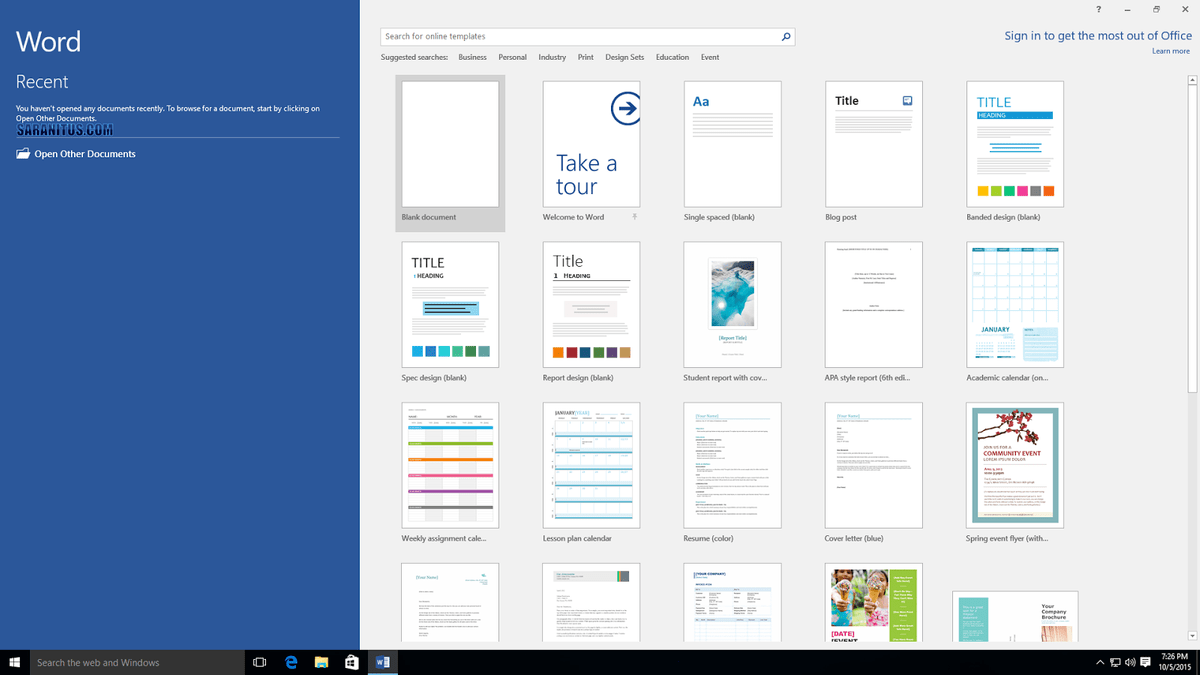
Task: Launch Microsoft Edge from the taskbar
Action: 291,662
